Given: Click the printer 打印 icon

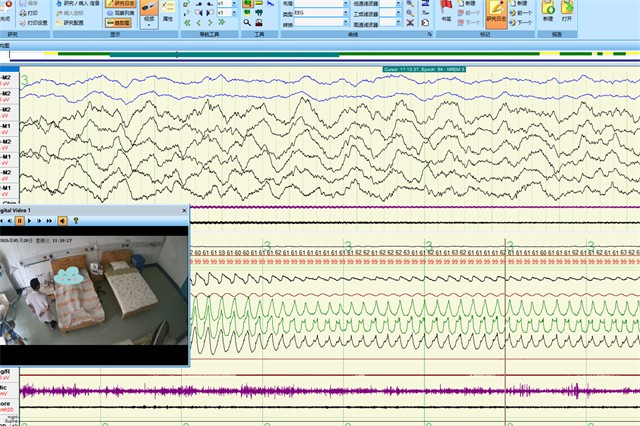Looking at the screenshot, I should (x=29, y=13).
